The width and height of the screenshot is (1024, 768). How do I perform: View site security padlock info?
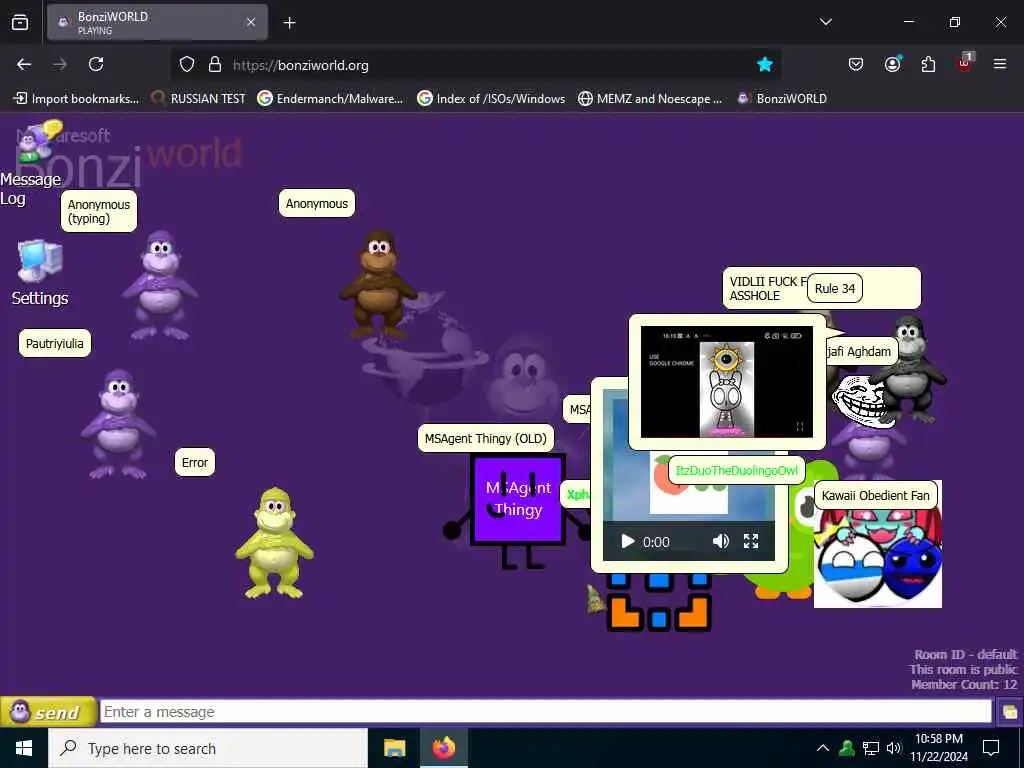(215, 65)
